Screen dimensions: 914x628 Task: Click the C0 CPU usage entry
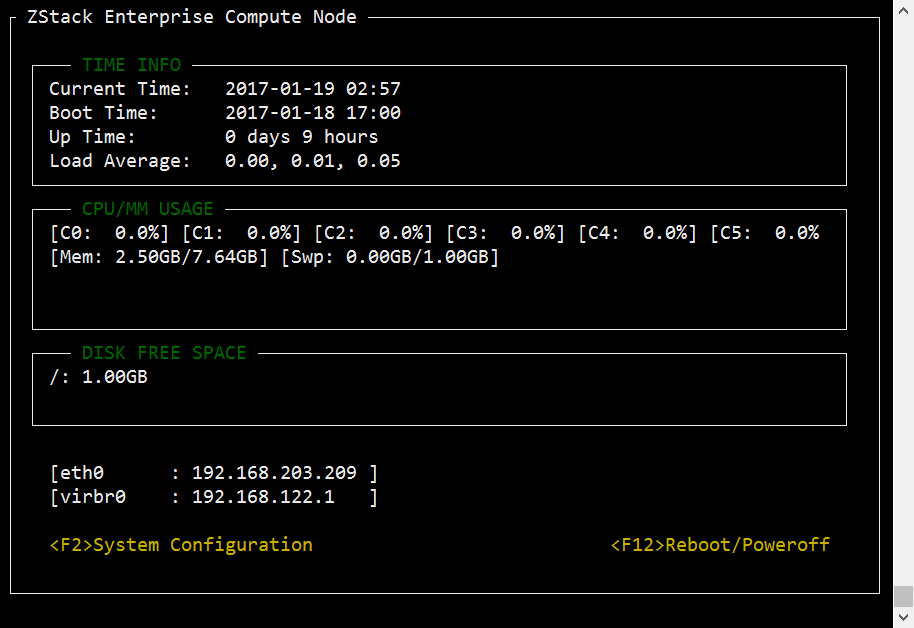[x=110, y=233]
